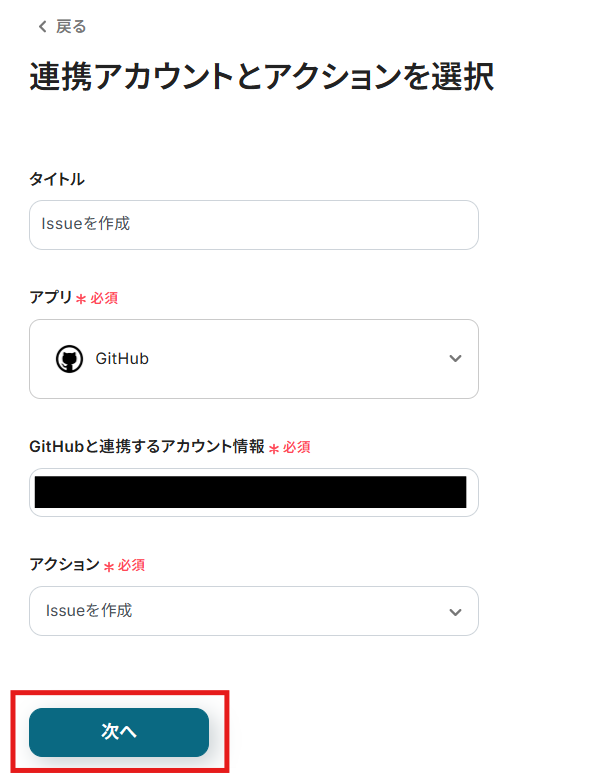Expand the アクション dropdown chevron
This screenshot has width=602, height=773.
[455, 611]
